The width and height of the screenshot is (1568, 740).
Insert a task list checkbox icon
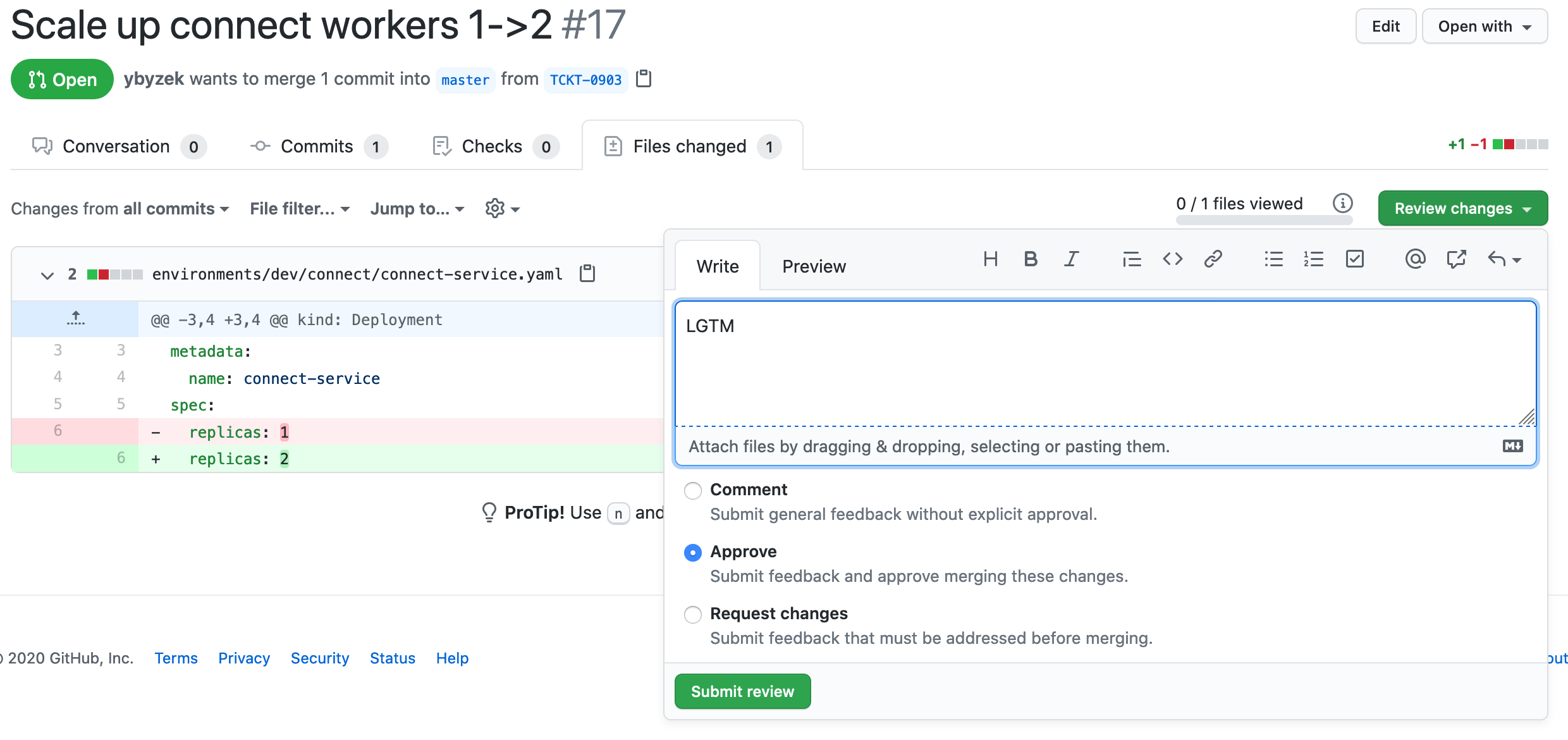pos(1354,259)
